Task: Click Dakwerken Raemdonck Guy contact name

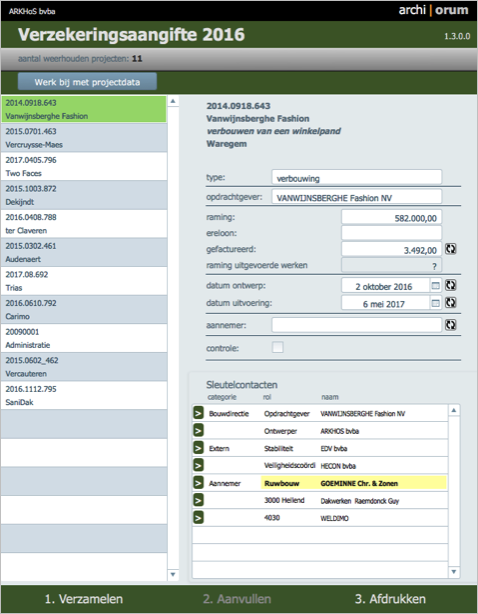Action: [359, 501]
